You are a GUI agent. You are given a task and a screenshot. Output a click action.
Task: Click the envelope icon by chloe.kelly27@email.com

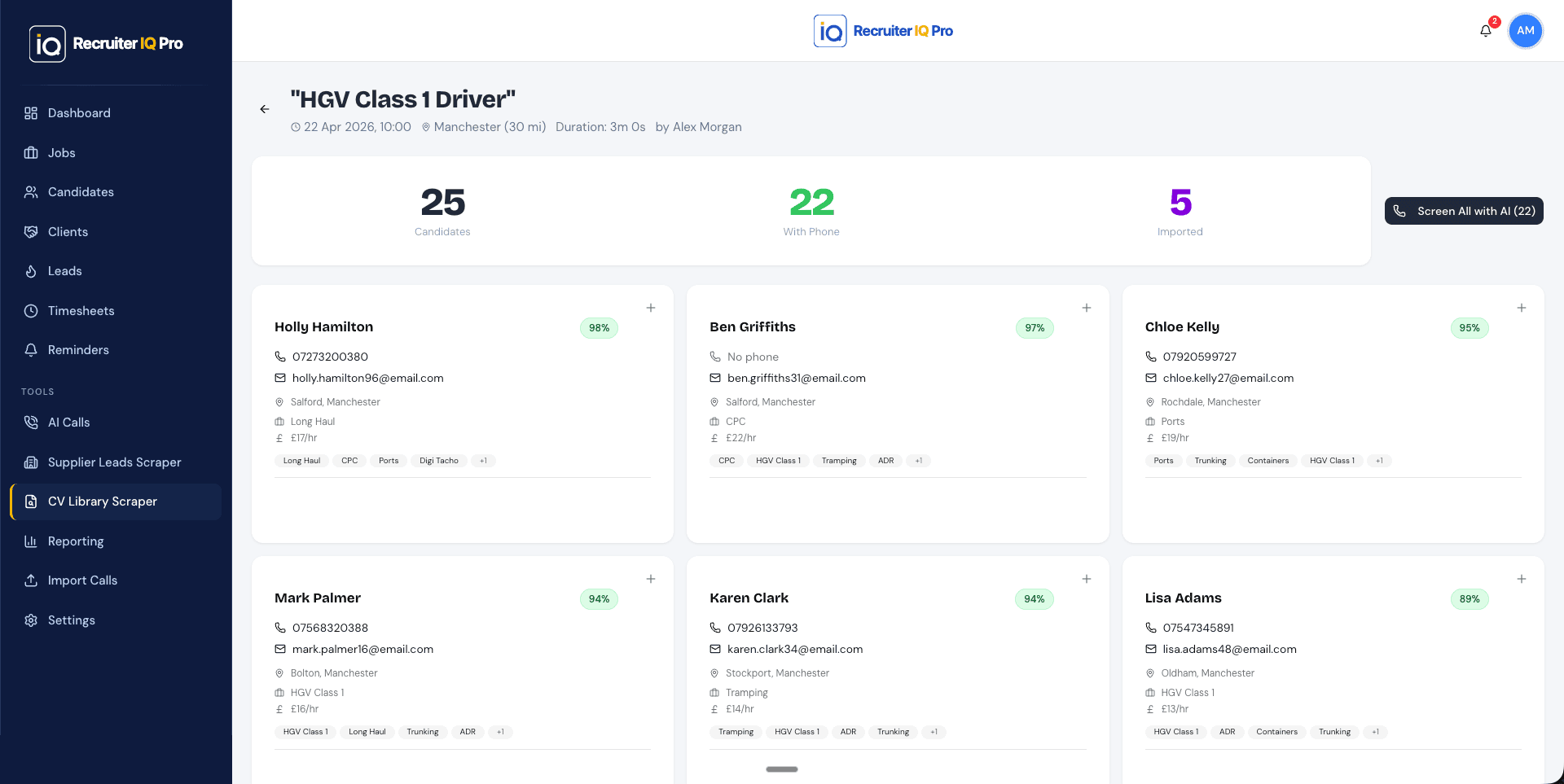click(x=1151, y=378)
